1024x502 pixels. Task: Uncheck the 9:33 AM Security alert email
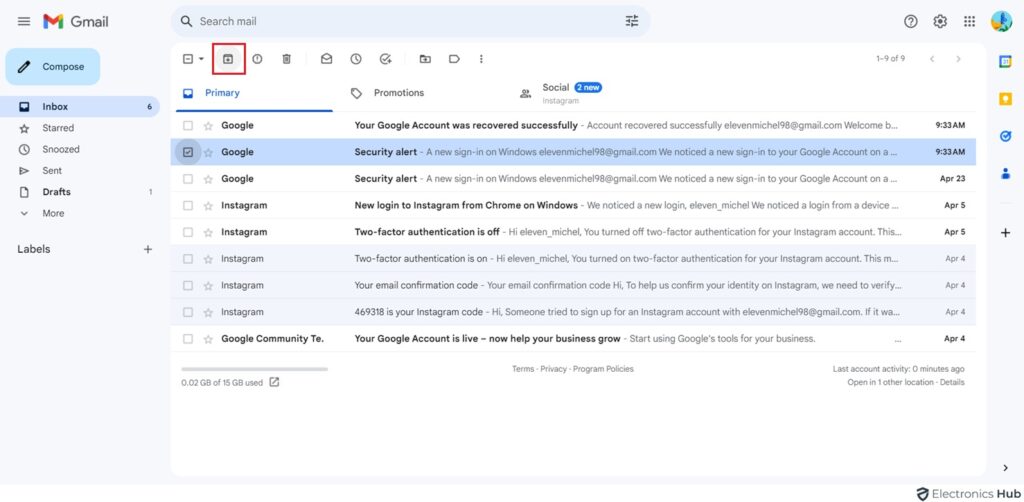[188, 152]
